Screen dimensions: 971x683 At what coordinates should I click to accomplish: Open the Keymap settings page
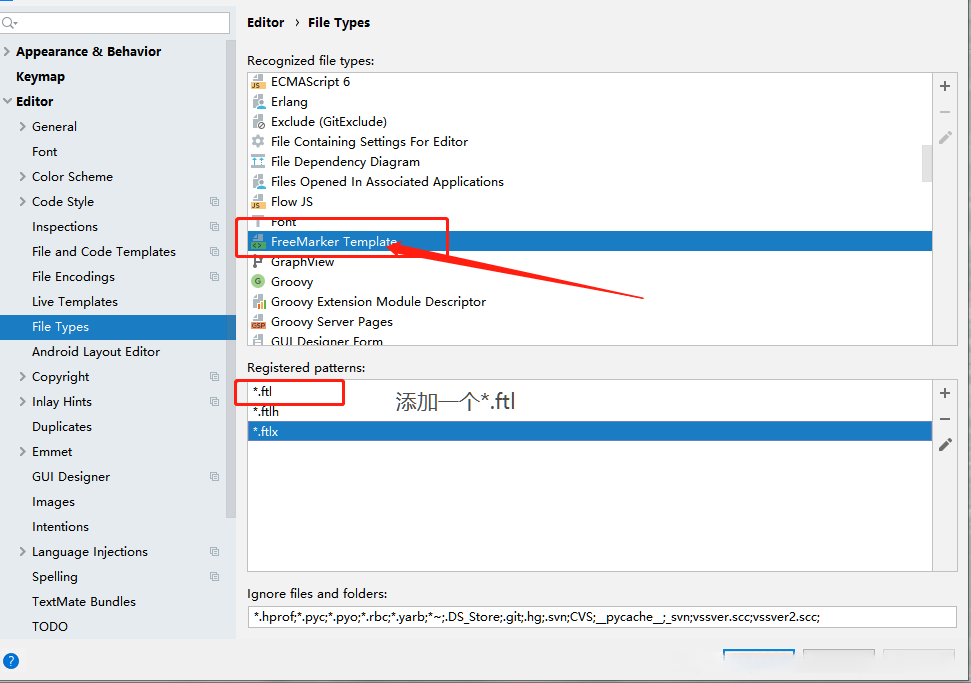click(40, 77)
